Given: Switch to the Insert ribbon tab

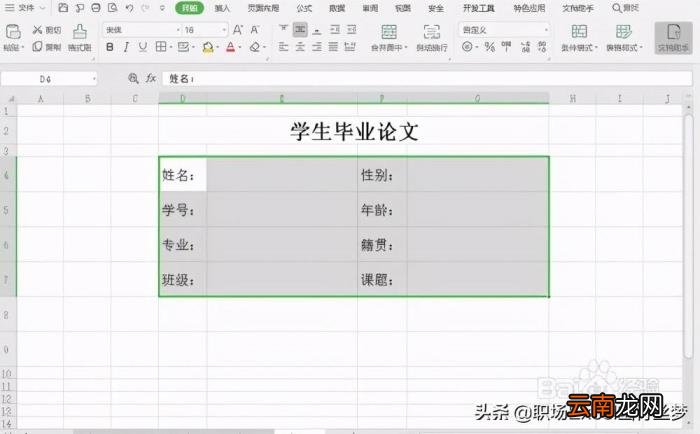Looking at the screenshot, I should click(222, 8).
